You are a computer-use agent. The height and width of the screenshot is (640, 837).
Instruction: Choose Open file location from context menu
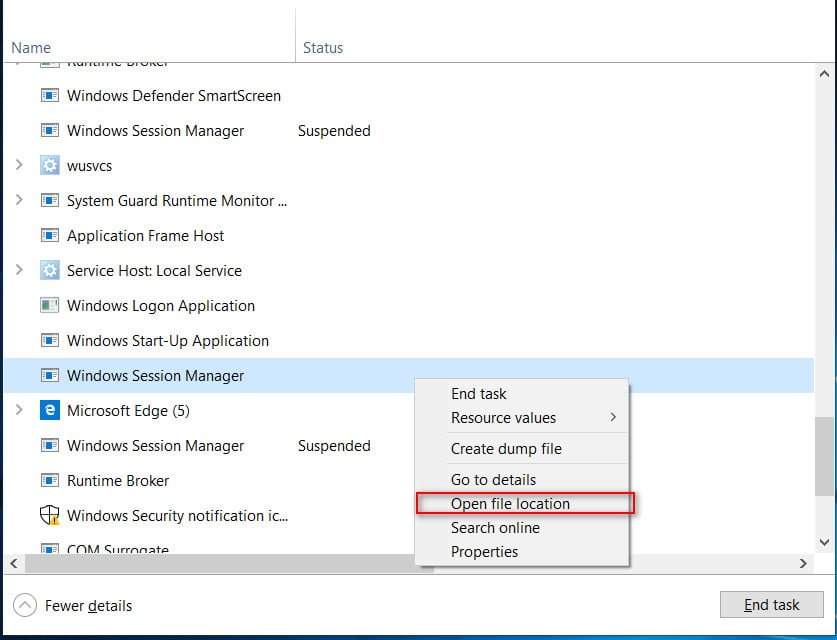tap(510, 504)
